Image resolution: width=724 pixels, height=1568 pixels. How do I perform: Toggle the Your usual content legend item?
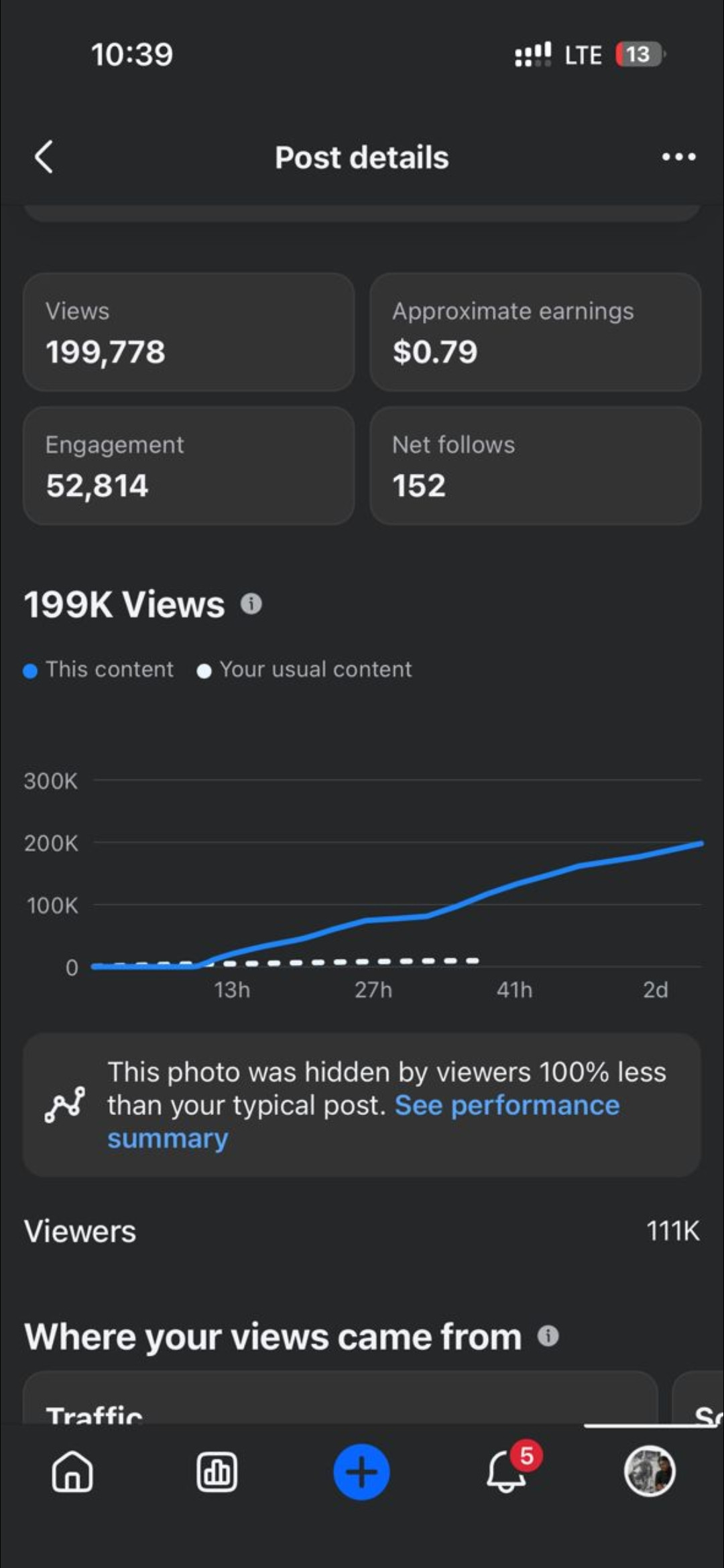tap(305, 669)
